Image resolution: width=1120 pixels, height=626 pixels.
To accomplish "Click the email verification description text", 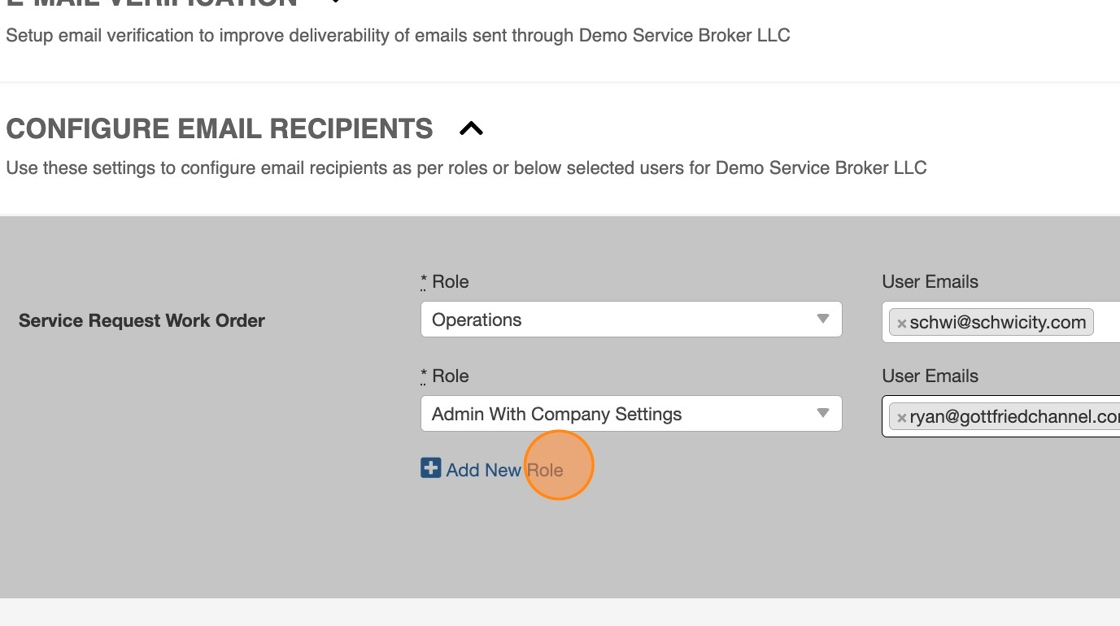I will click(x=398, y=36).
